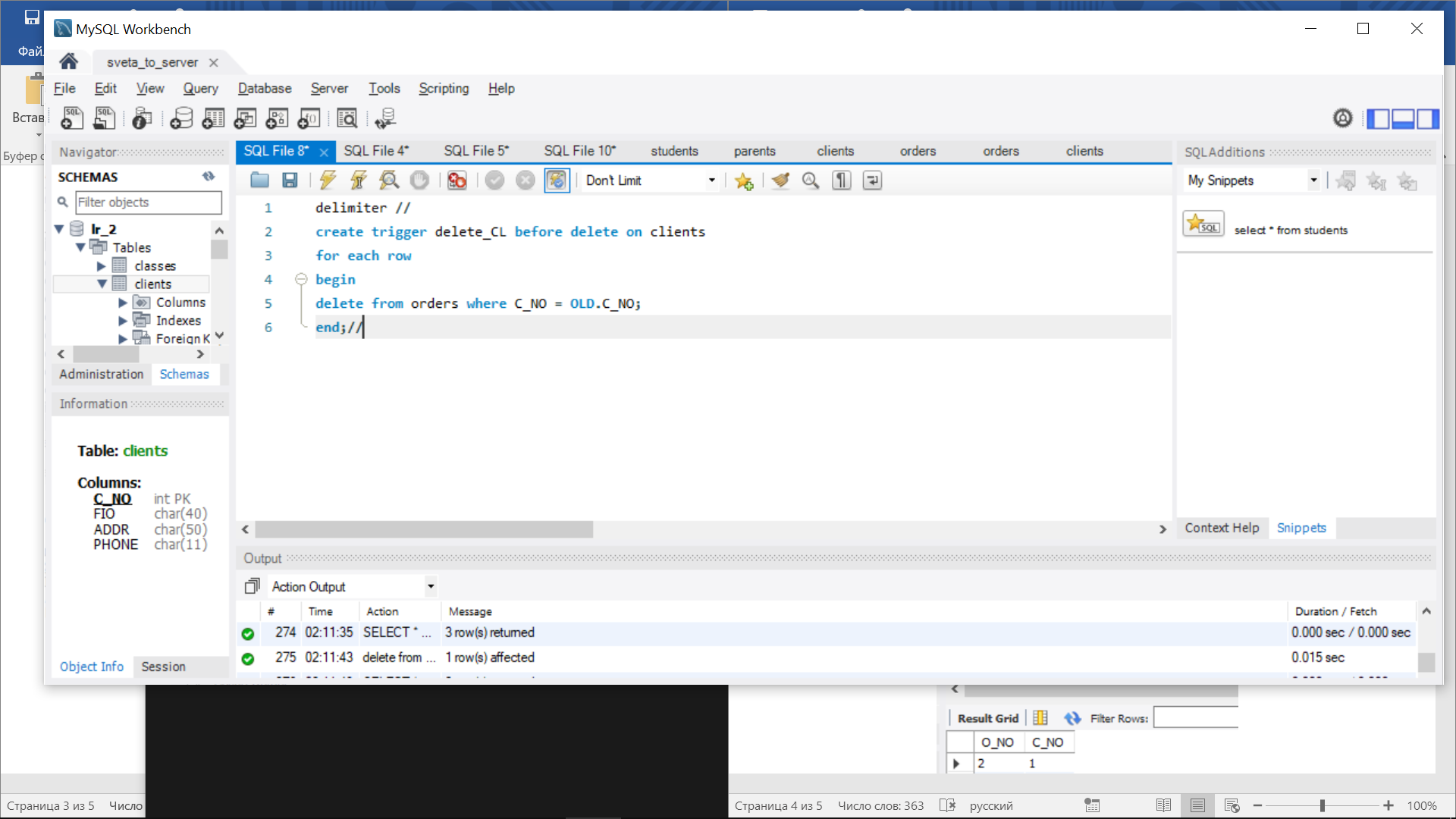Toggle word wrapping in editor
Viewport: 1456px width, 819px height.
(872, 180)
